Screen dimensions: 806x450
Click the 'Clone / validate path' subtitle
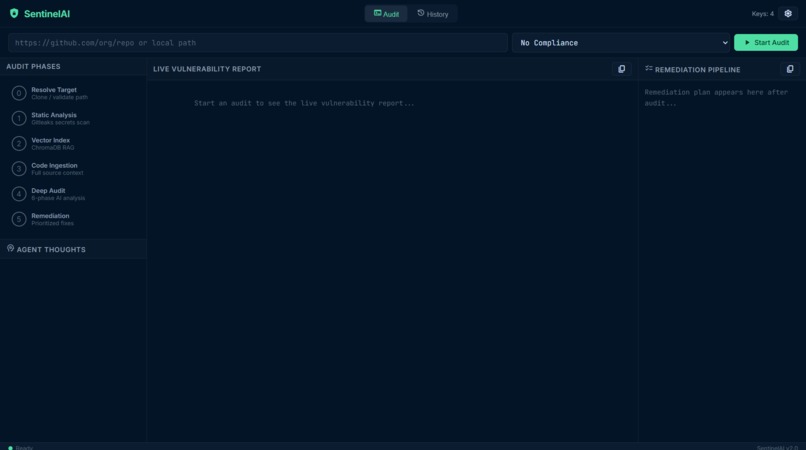tap(59, 97)
